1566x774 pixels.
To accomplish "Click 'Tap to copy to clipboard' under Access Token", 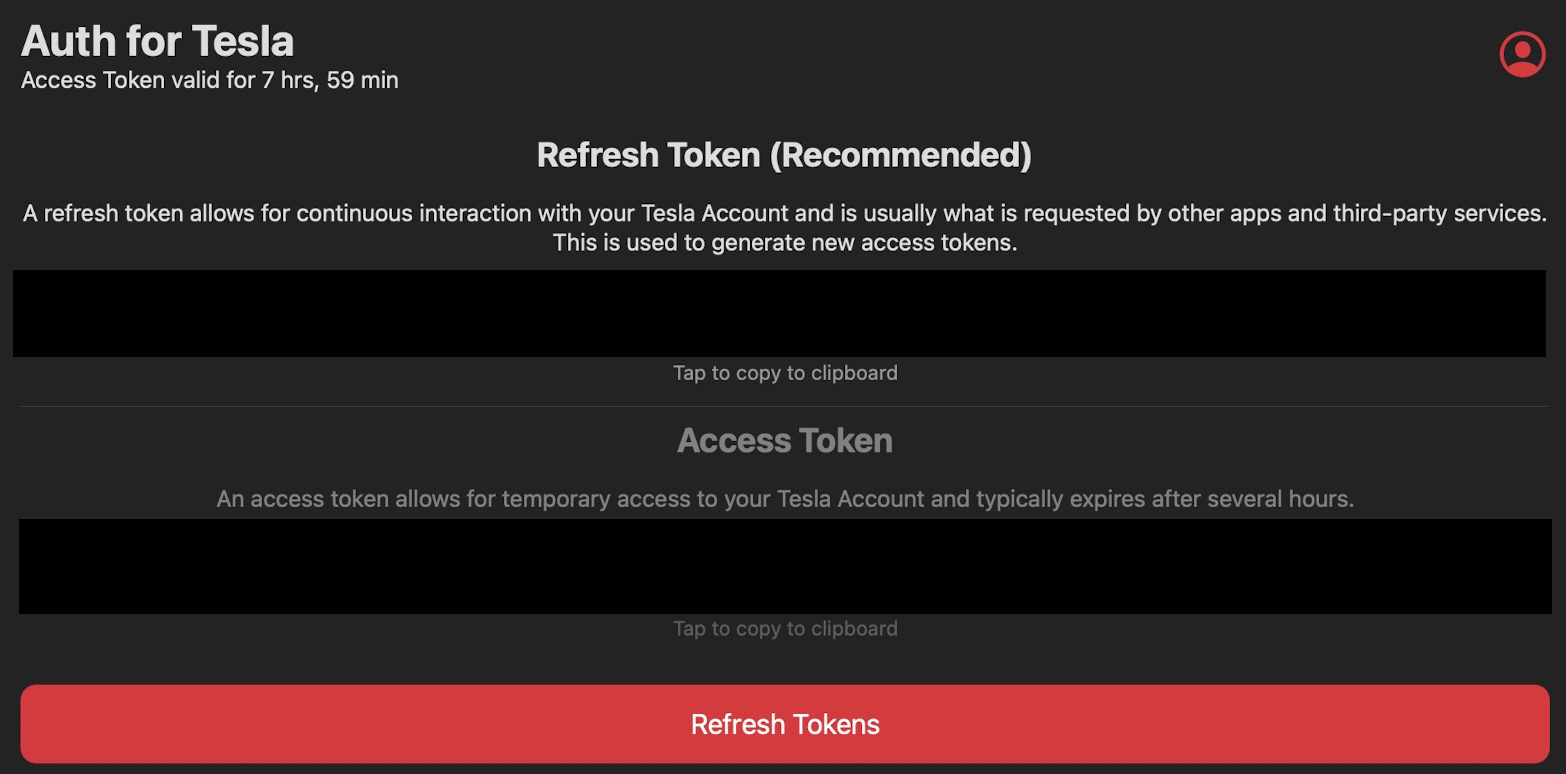I will pyautogui.click(x=783, y=628).
